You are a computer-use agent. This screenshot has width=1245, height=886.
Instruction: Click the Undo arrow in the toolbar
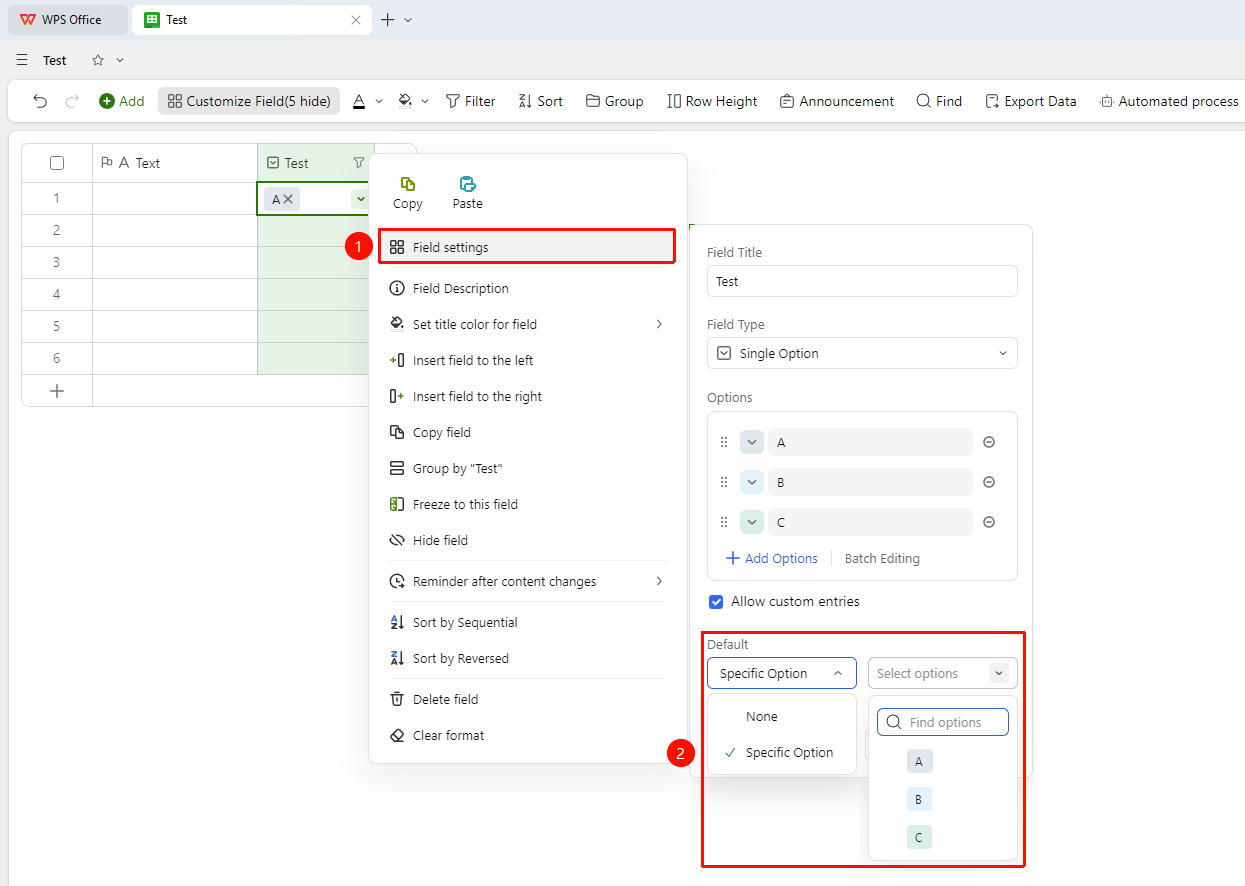[x=40, y=101]
